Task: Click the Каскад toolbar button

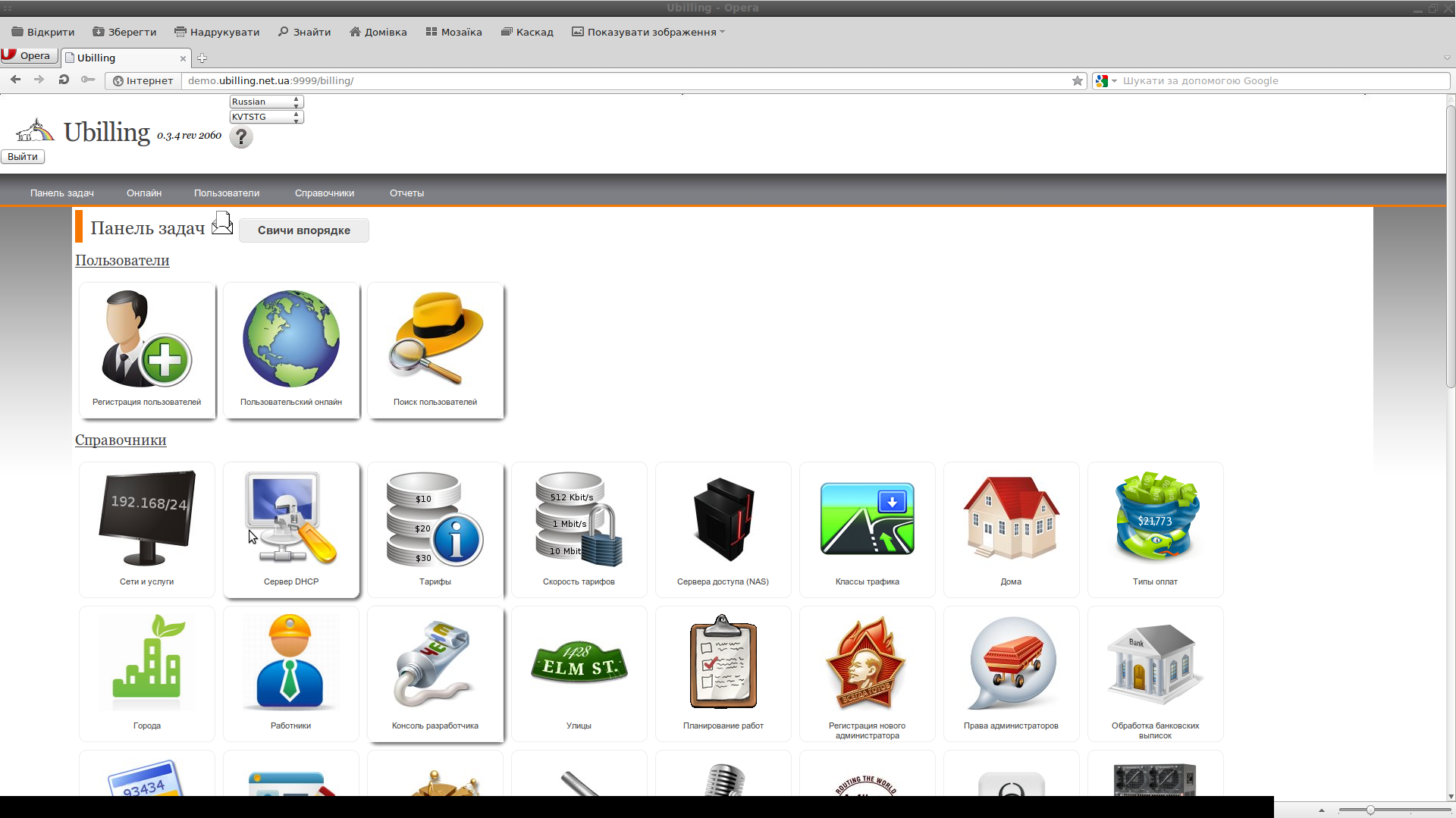Action: click(x=527, y=32)
